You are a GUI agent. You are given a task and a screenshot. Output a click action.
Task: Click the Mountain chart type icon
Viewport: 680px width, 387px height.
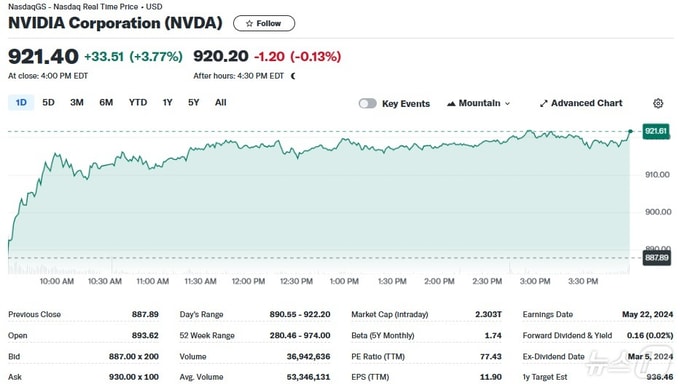coord(451,103)
